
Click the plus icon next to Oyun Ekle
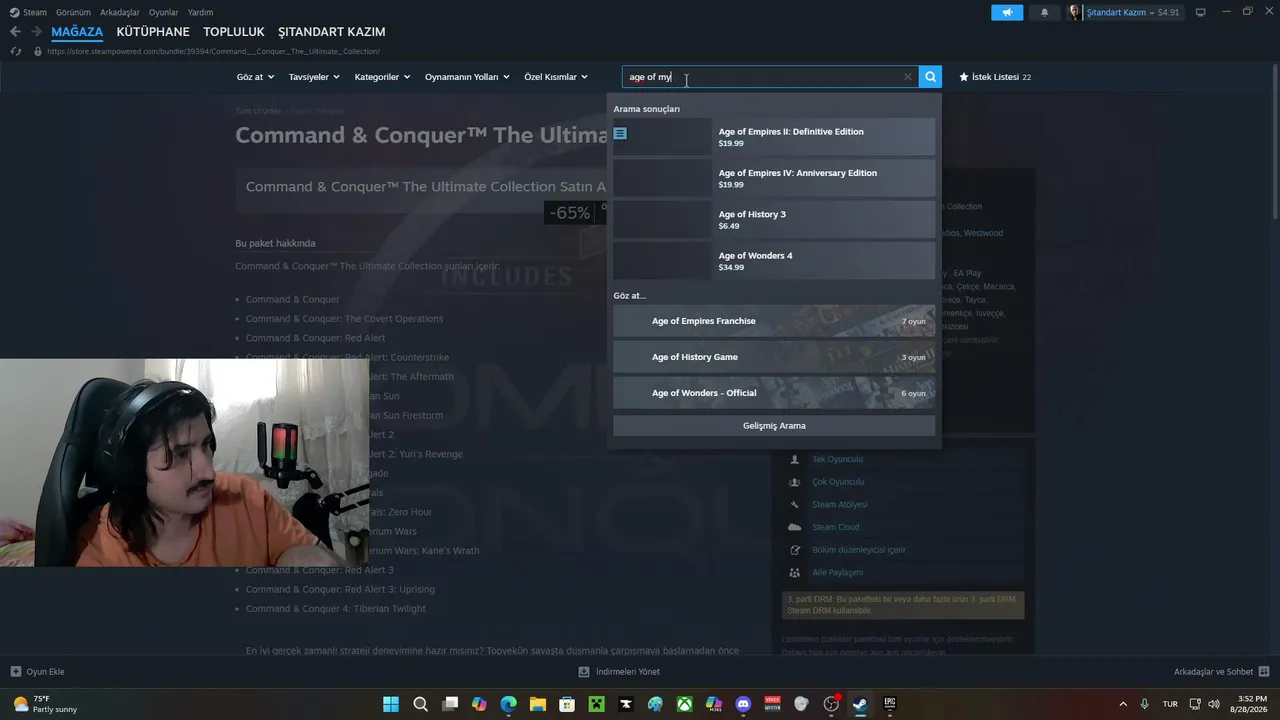15,672
